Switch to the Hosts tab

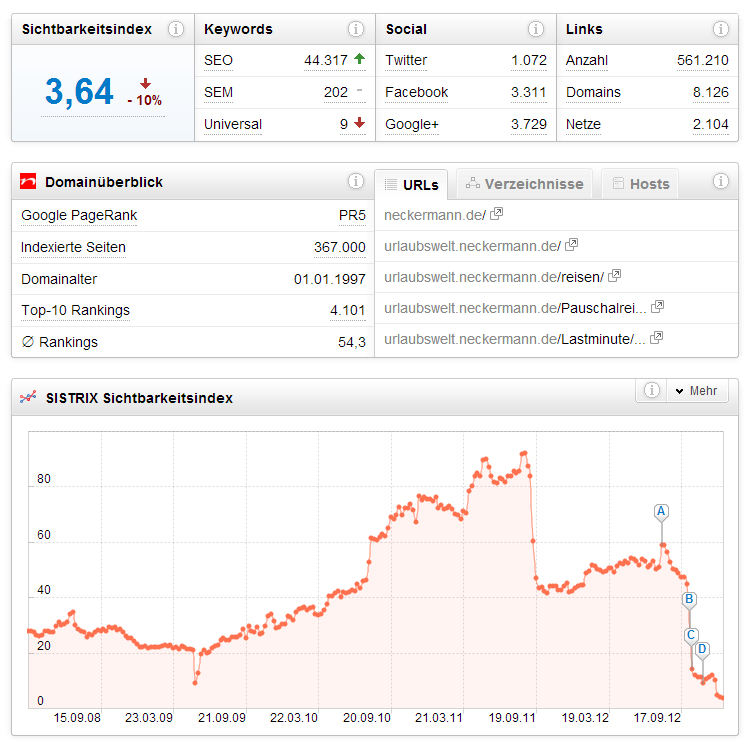tap(640, 184)
